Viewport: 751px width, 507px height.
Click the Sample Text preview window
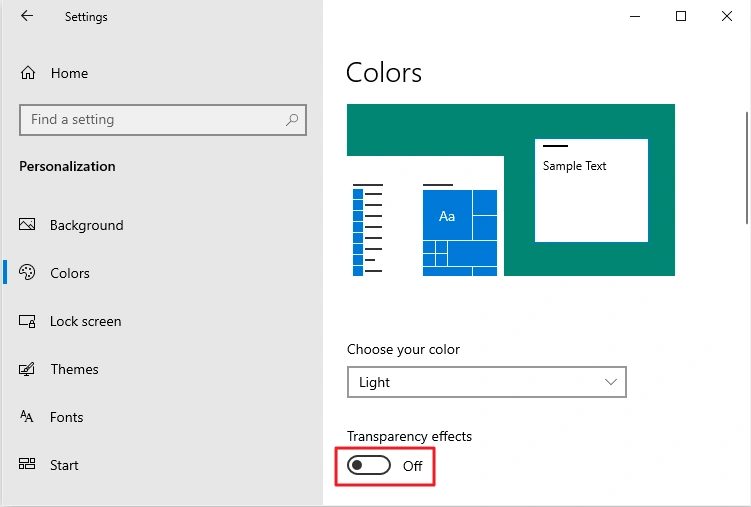tap(592, 191)
